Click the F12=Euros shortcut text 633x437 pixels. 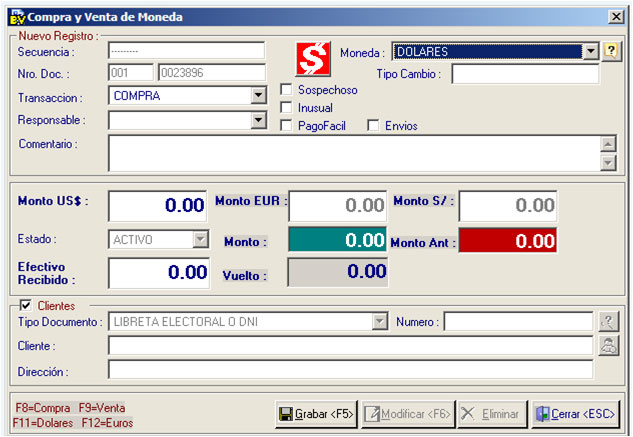pyautogui.click(x=107, y=423)
